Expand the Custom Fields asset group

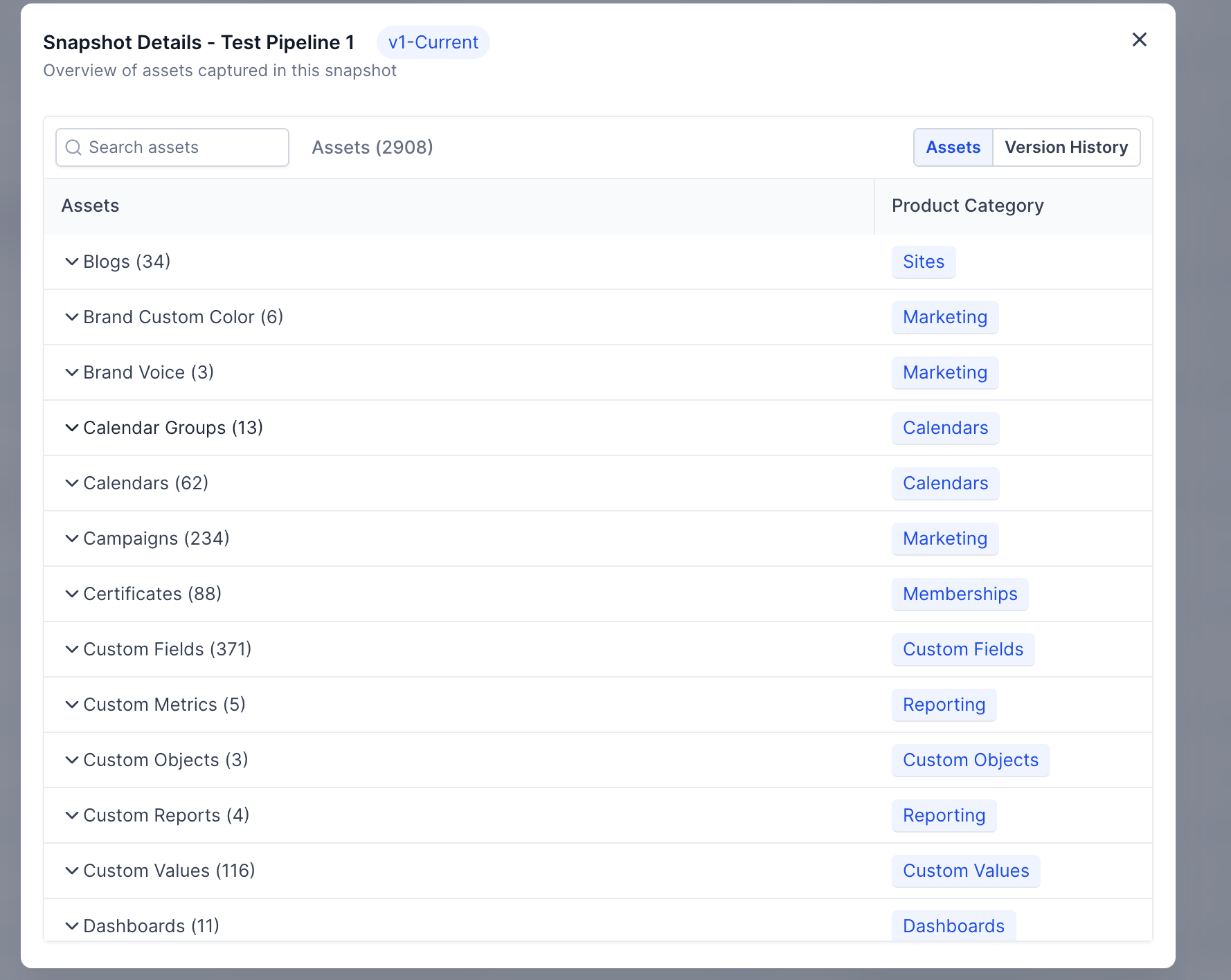pyautogui.click(x=72, y=648)
